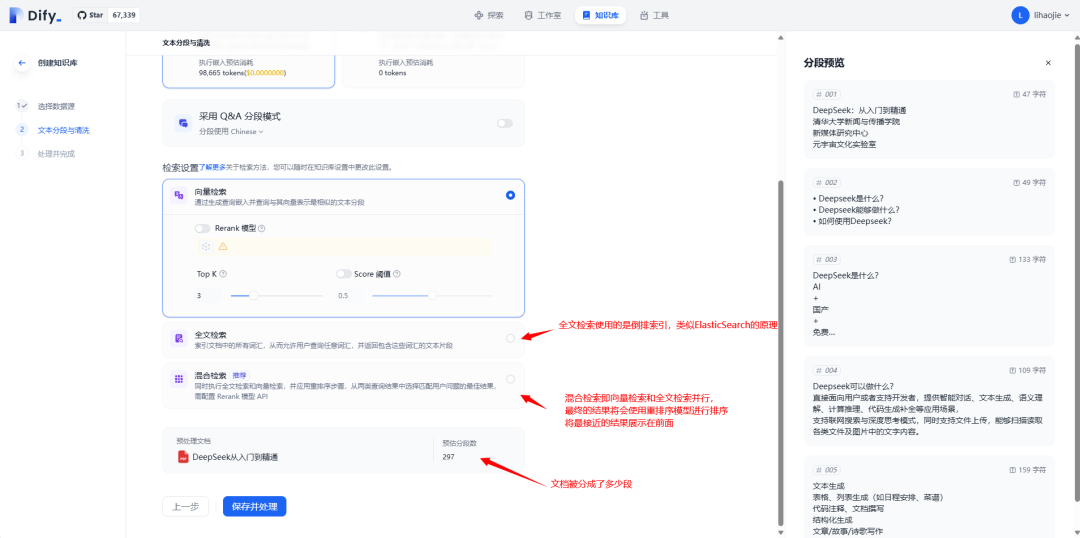Close the 分段预览 panel
Viewport: 1080px width, 538px height.
coord(1048,63)
